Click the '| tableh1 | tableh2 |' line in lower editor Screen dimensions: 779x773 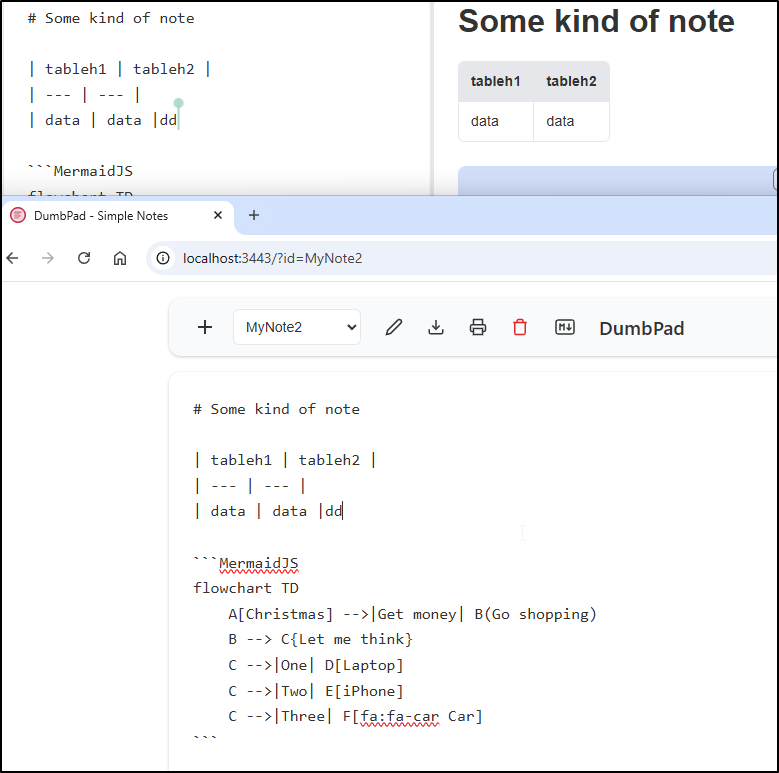285,460
